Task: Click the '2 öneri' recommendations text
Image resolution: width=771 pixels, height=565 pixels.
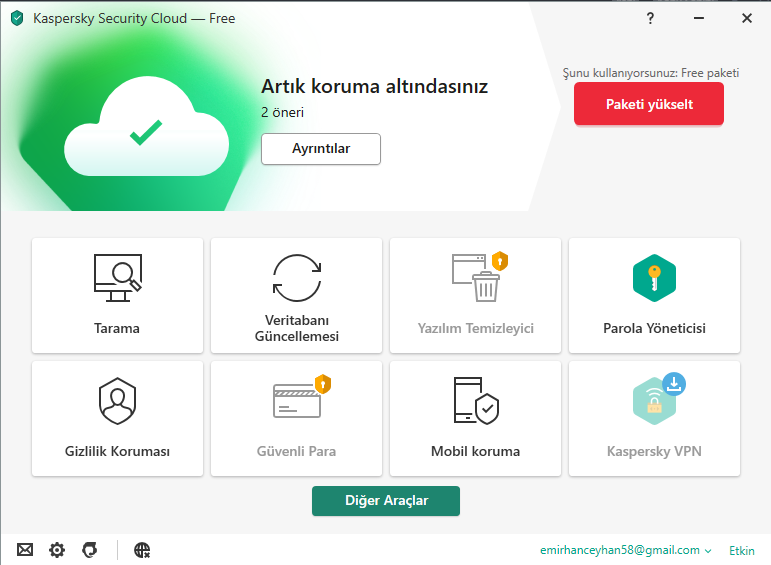Action: [x=282, y=112]
